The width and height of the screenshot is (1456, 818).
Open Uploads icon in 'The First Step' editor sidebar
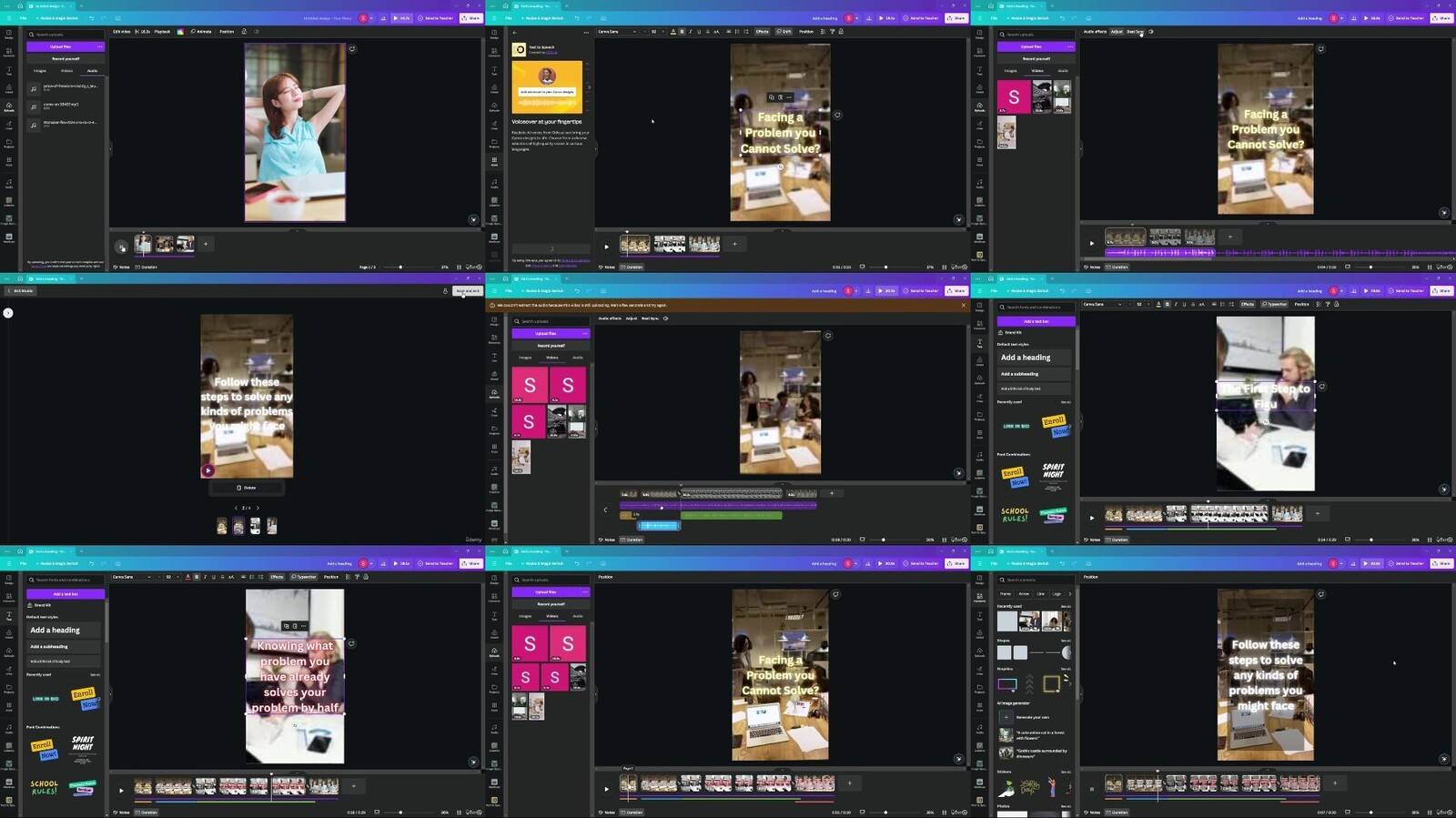tap(979, 380)
